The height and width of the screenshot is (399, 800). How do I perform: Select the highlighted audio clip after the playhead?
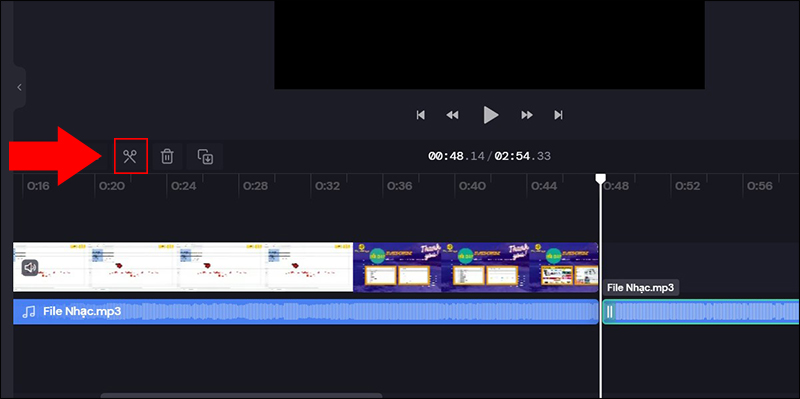point(702,312)
